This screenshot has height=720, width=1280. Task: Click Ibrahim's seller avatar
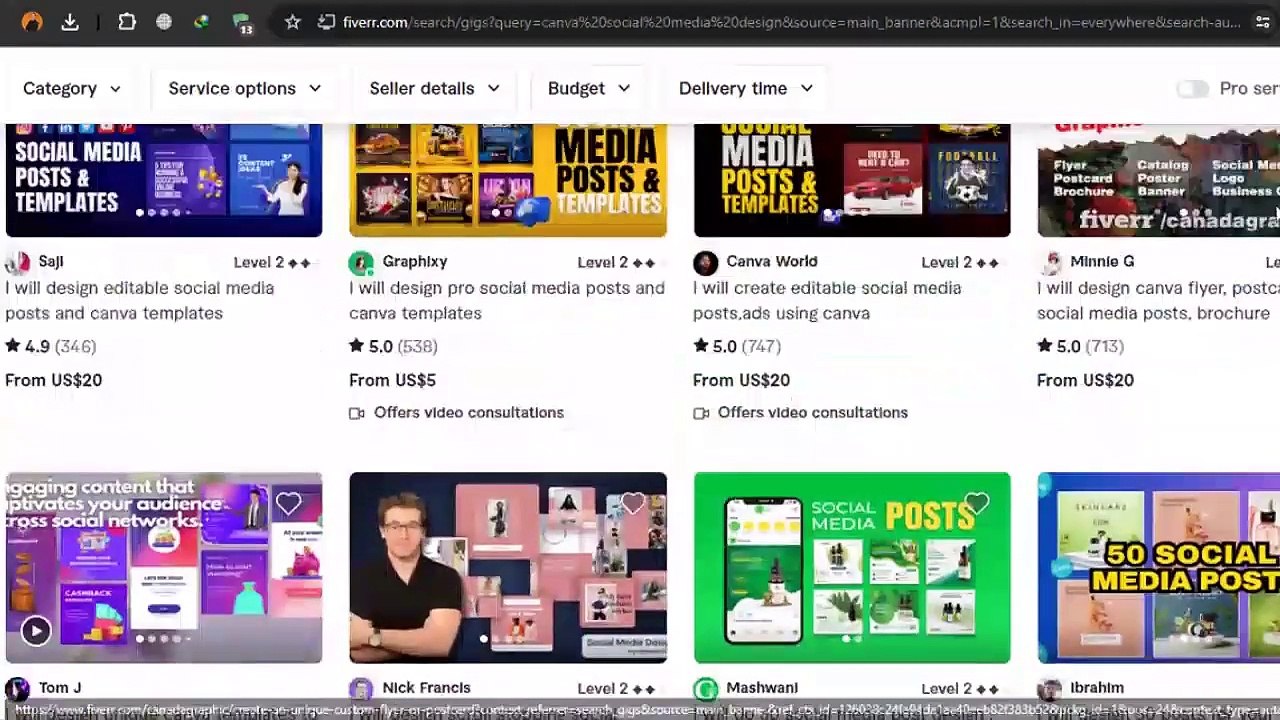point(1049,689)
